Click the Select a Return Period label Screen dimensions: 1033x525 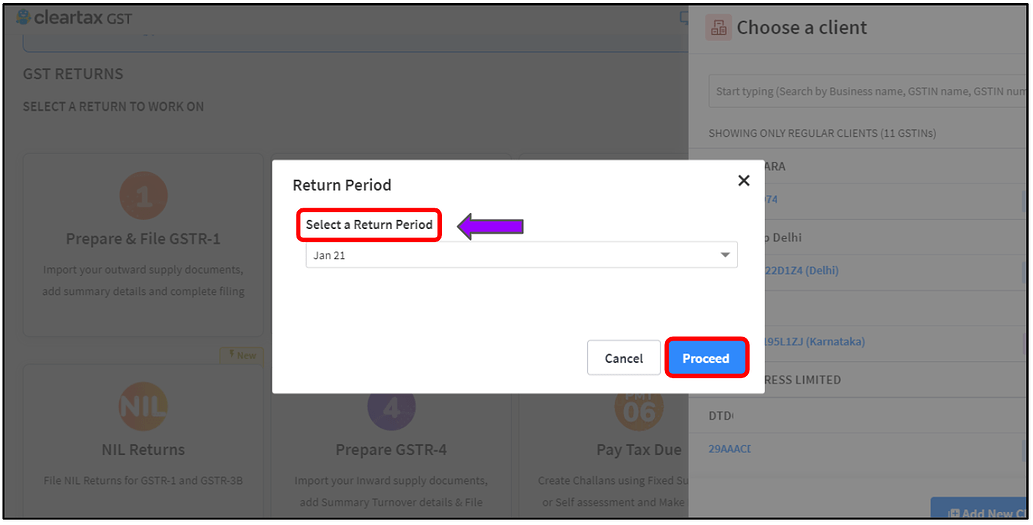click(x=369, y=225)
